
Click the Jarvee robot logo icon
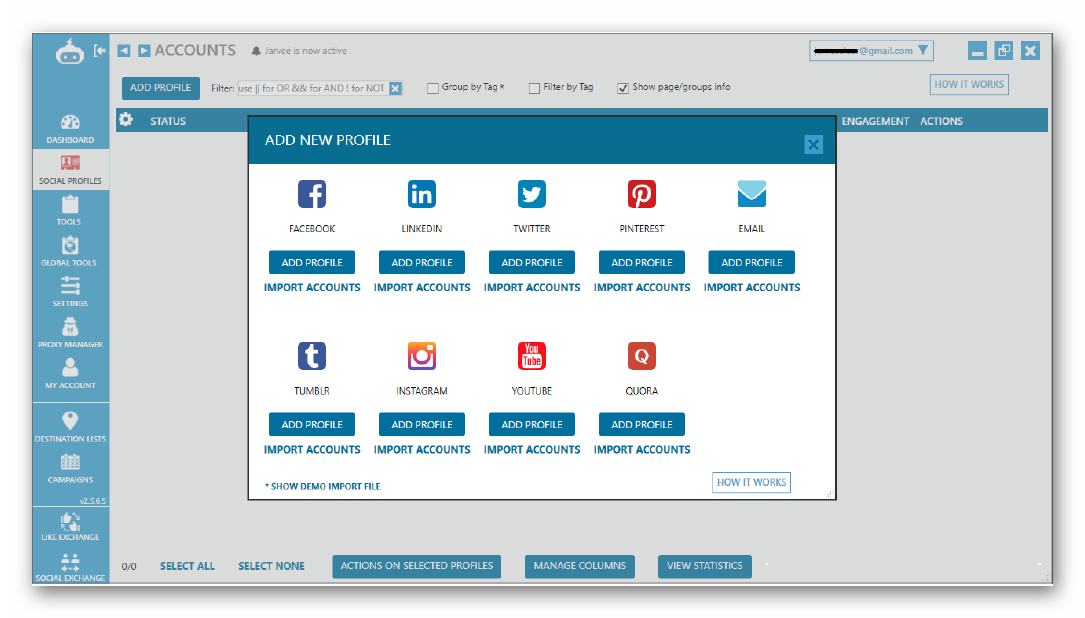click(x=70, y=51)
